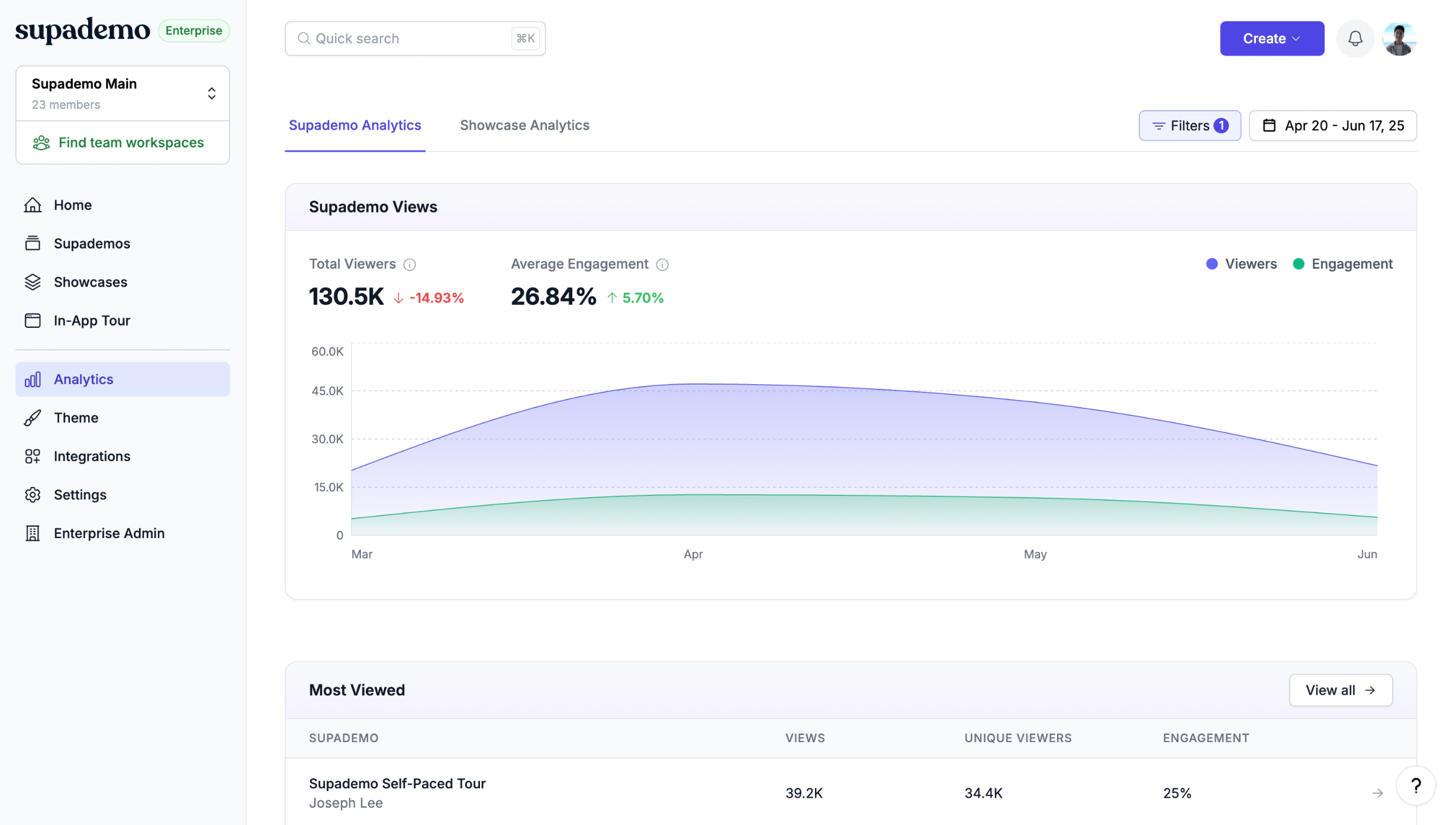This screenshot has height=825, width=1456.
Task: Click the 5.70% change indicator
Action: click(635, 298)
